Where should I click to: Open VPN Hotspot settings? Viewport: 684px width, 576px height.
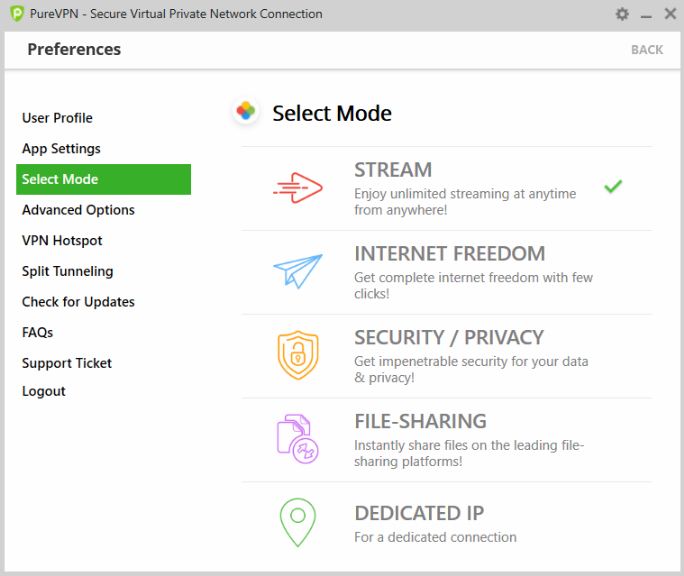pyautogui.click(x=62, y=240)
